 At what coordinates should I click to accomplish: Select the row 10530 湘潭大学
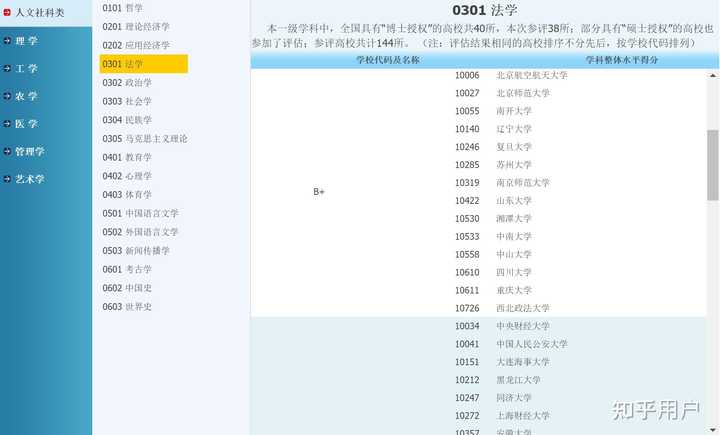[x=493, y=218]
